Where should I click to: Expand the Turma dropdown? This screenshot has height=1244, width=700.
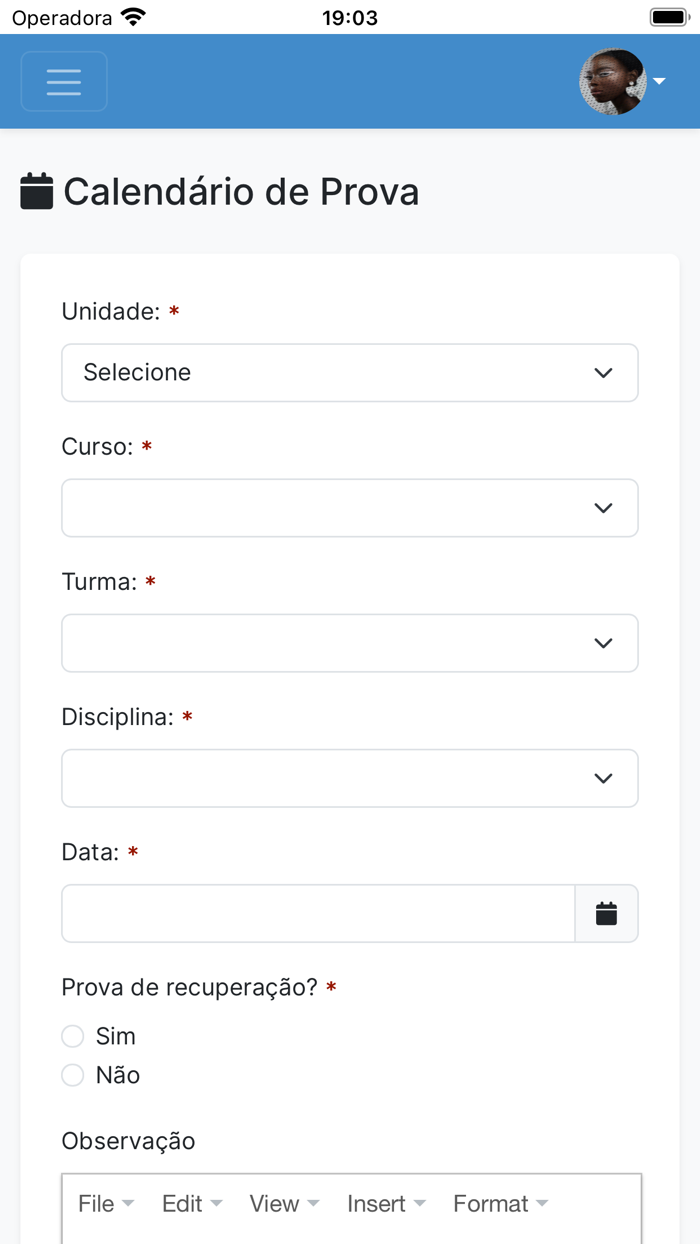tap(349, 643)
